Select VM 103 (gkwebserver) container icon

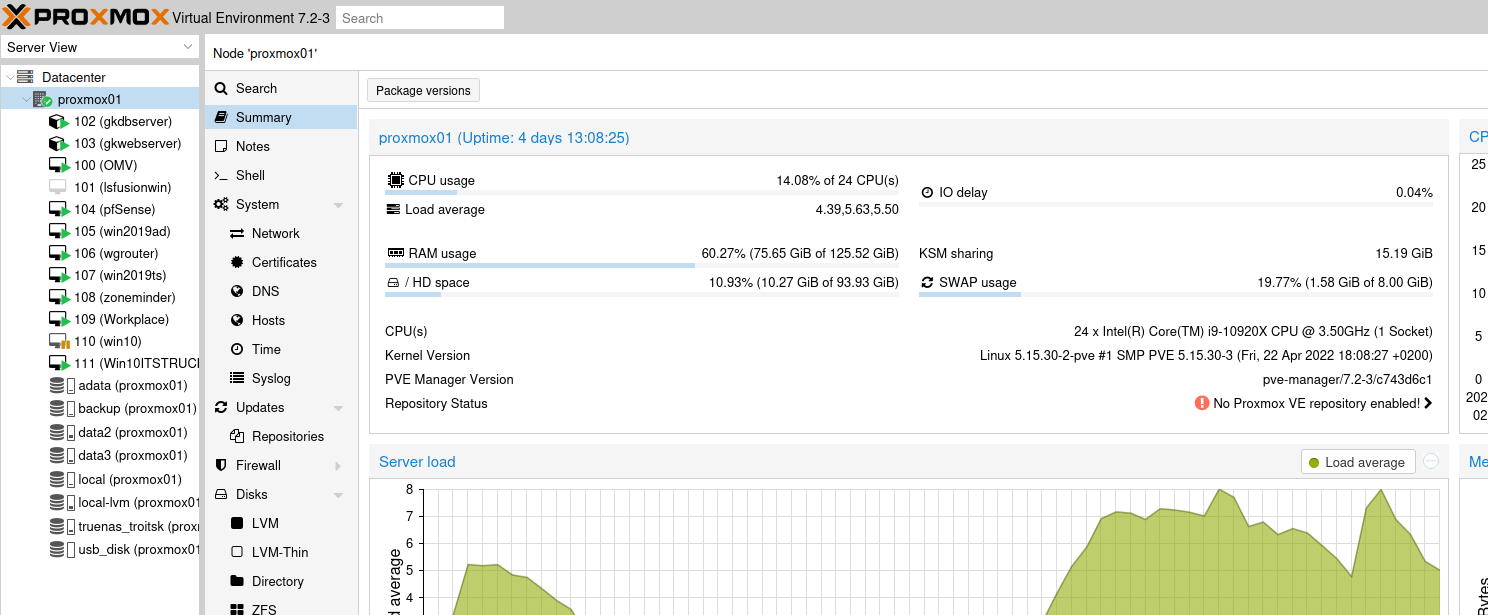(x=59, y=143)
